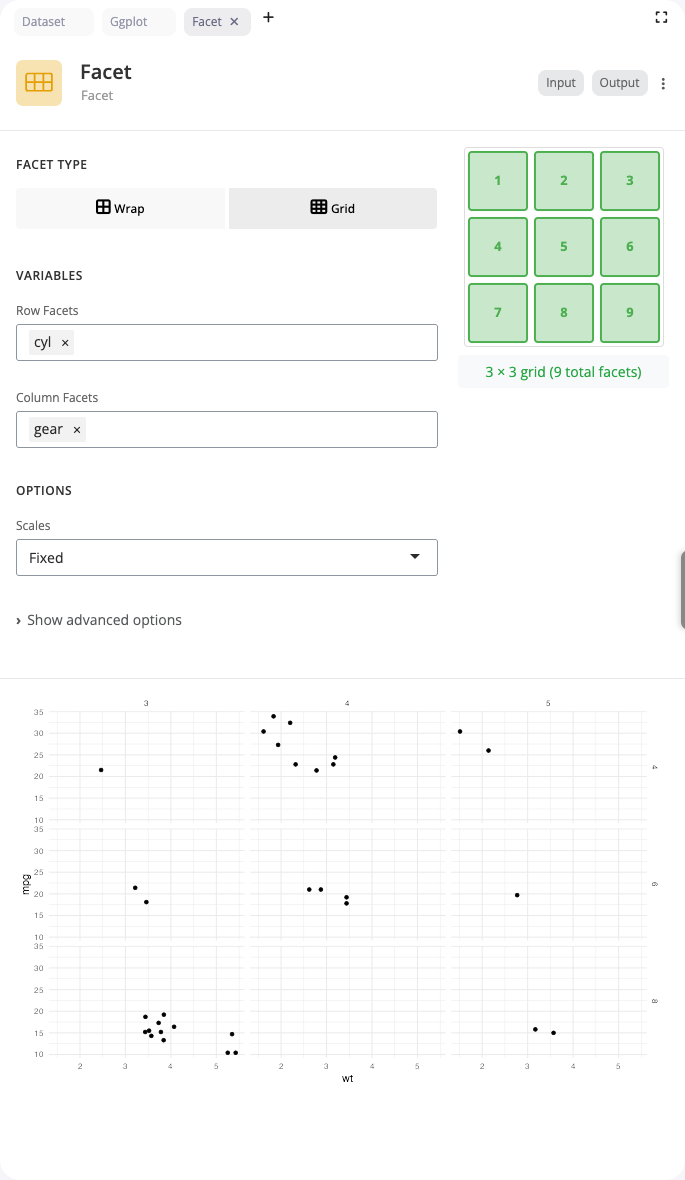Switch the facet type to Wrap
Image resolution: width=685 pixels, height=1180 pixels.
[x=120, y=208]
